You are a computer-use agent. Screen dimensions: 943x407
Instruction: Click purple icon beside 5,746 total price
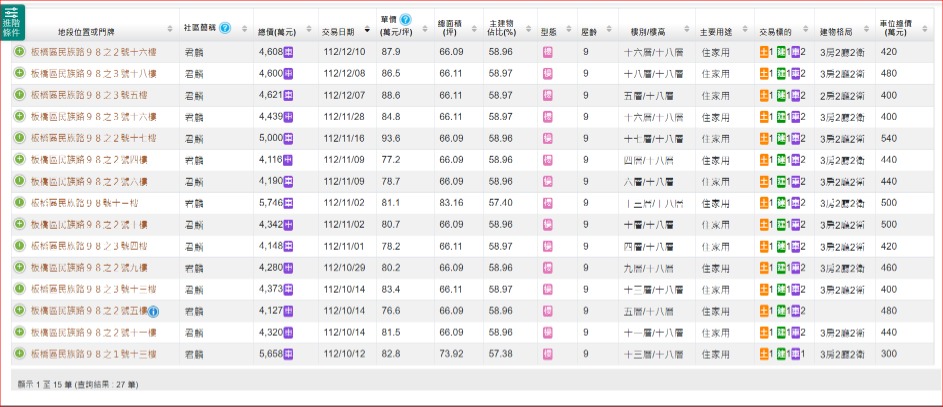click(288, 202)
